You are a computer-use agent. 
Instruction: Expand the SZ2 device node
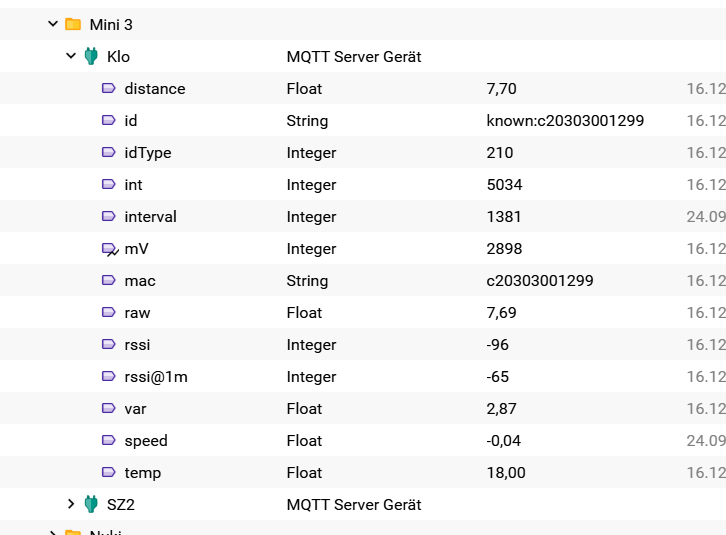(x=71, y=504)
